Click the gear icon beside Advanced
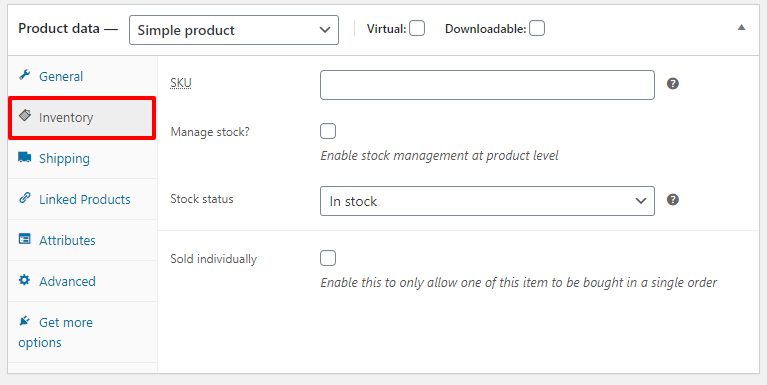 point(24,280)
